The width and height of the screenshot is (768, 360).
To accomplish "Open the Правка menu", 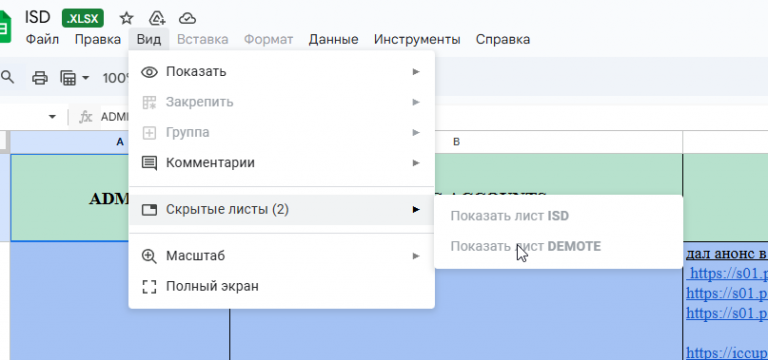I will (x=98, y=40).
